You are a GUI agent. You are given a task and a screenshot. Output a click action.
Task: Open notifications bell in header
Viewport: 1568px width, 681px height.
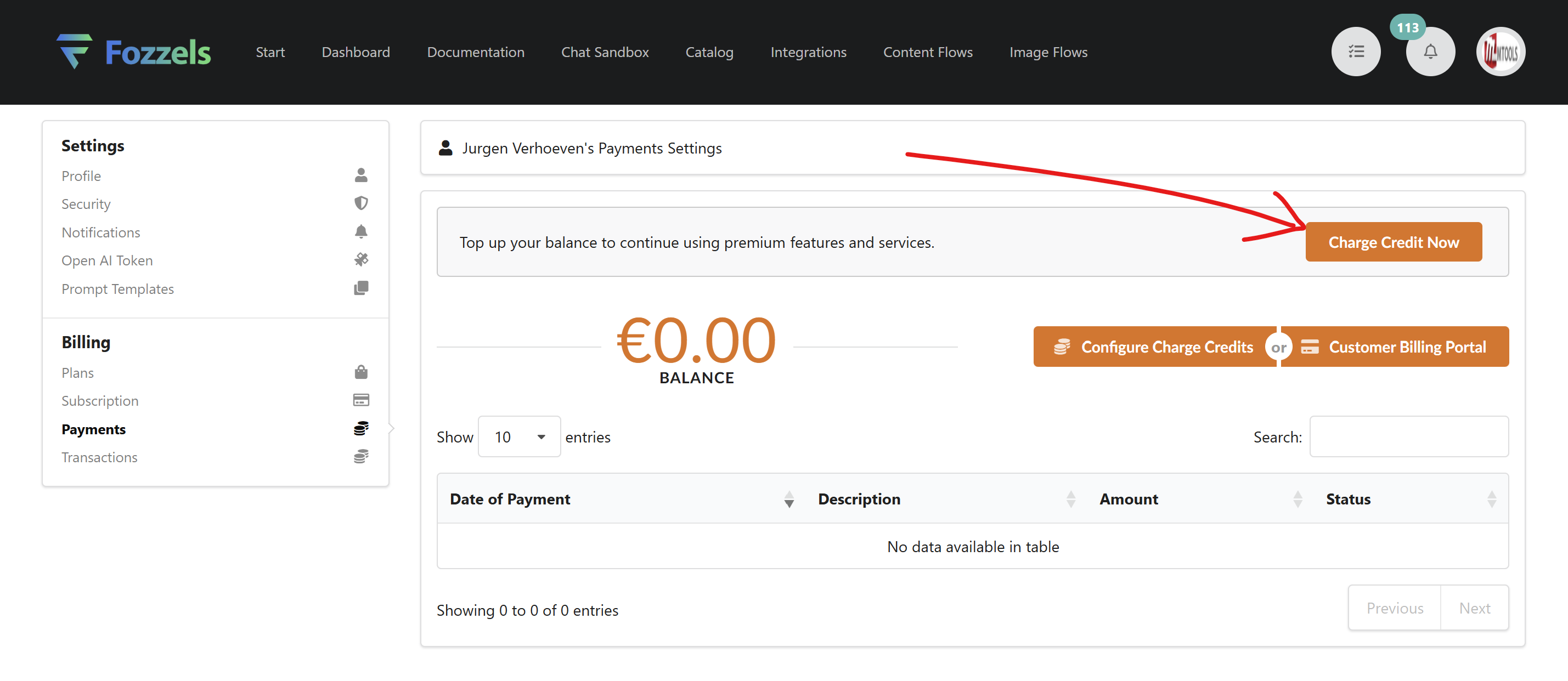(1430, 52)
